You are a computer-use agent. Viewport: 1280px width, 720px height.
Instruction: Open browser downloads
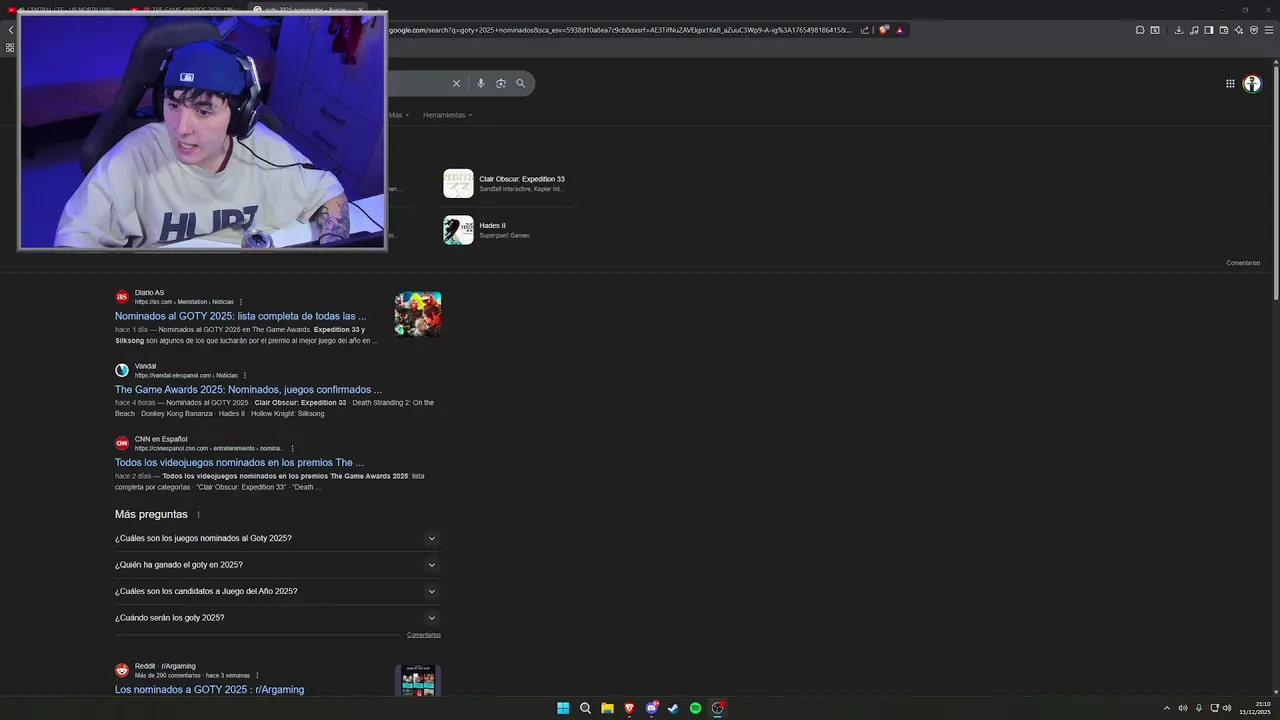coord(1179,30)
